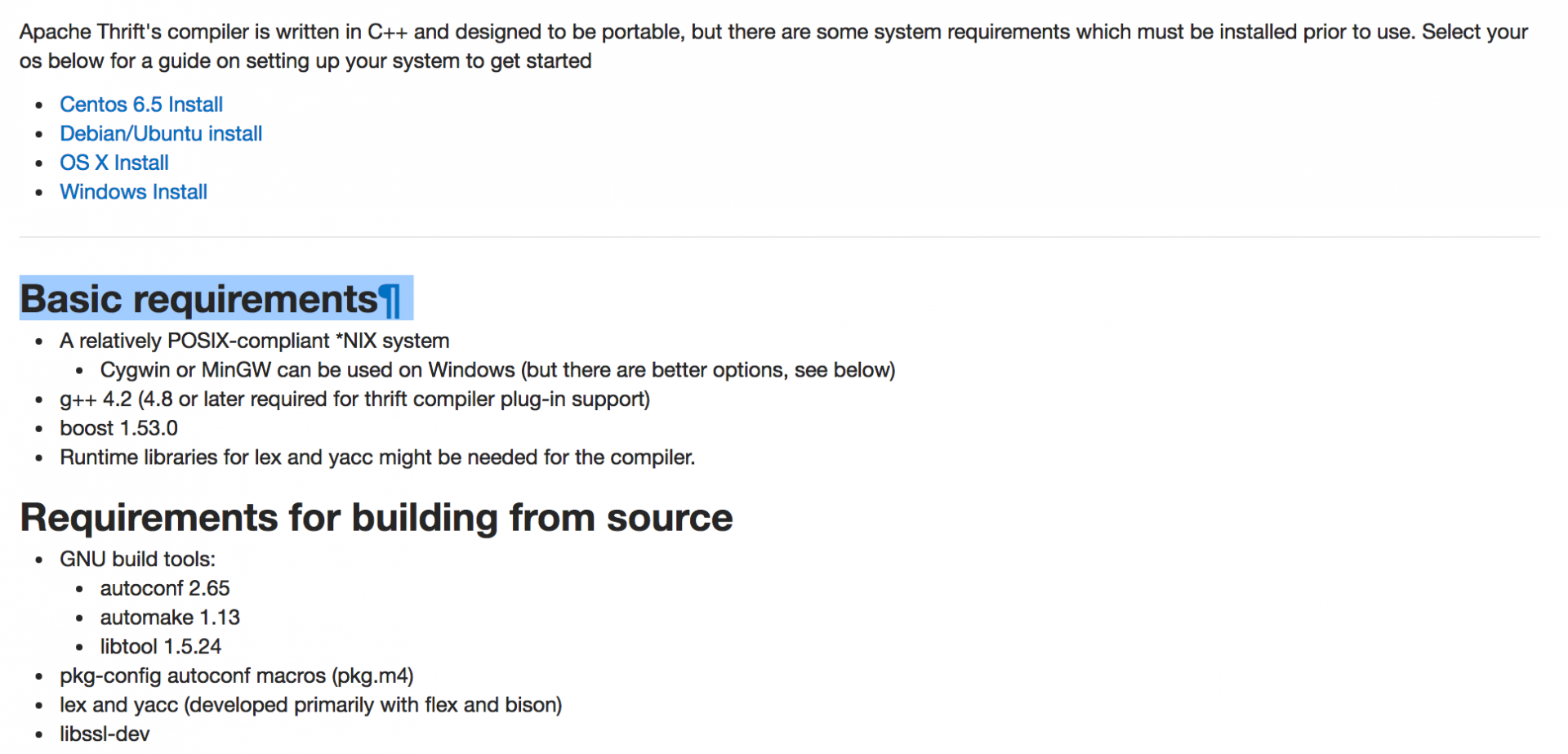Click the GNU build tools list item
The height and width of the screenshot is (754, 1568).
[137, 560]
